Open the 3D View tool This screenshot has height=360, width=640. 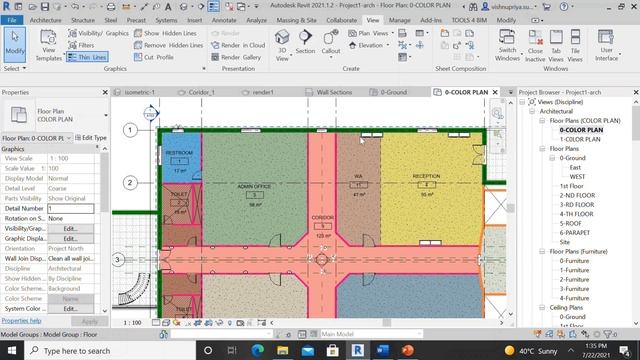(x=282, y=45)
